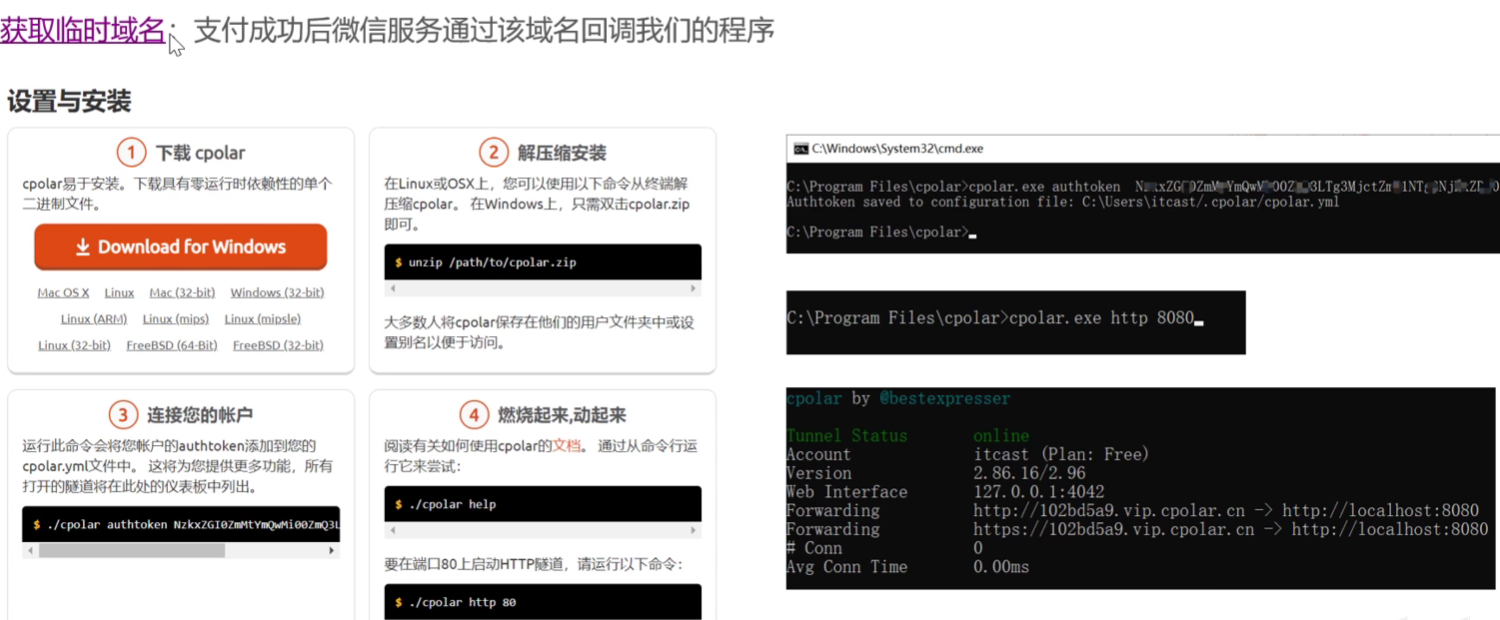Click the Download for Windows button
The height and width of the screenshot is (620, 1500).
tap(181, 247)
